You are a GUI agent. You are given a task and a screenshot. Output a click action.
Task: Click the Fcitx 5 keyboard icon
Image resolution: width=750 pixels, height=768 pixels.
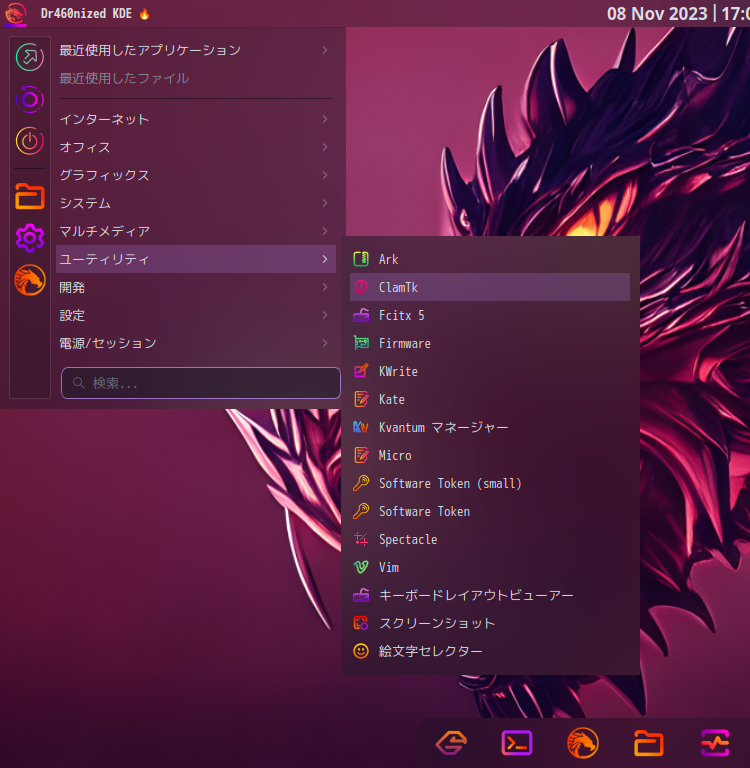click(x=361, y=315)
